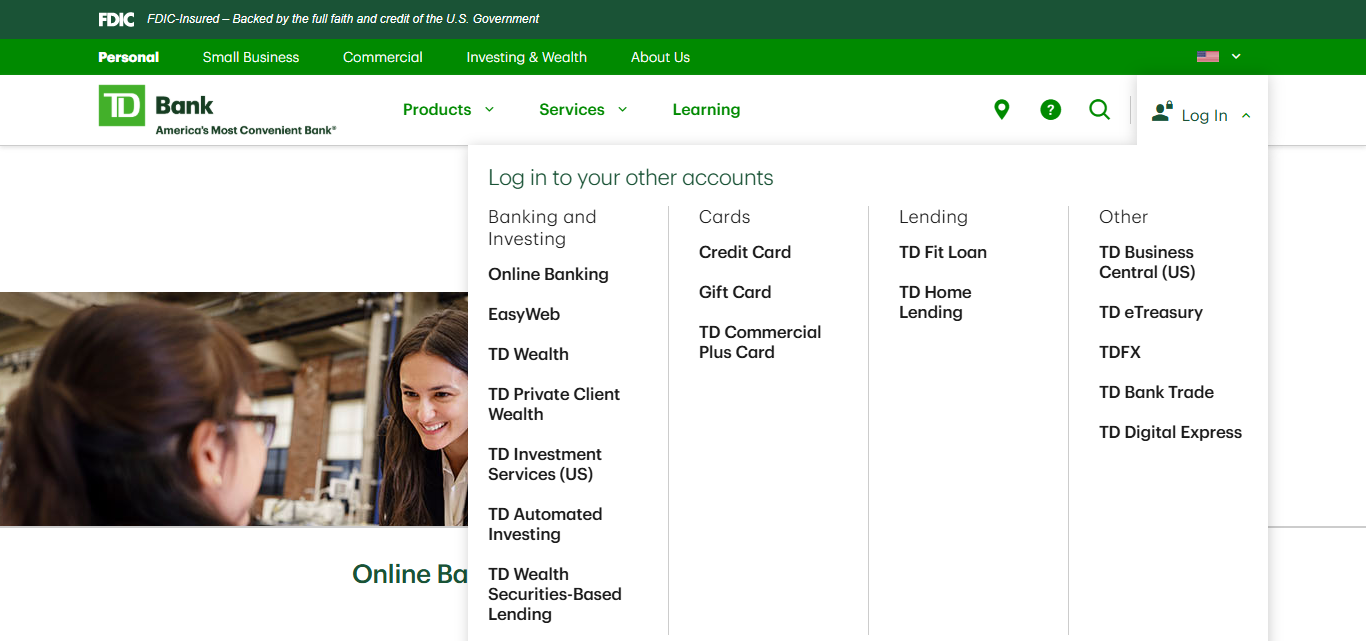The width and height of the screenshot is (1366, 641).
Task: Click the hero photo of two women
Action: point(234,409)
